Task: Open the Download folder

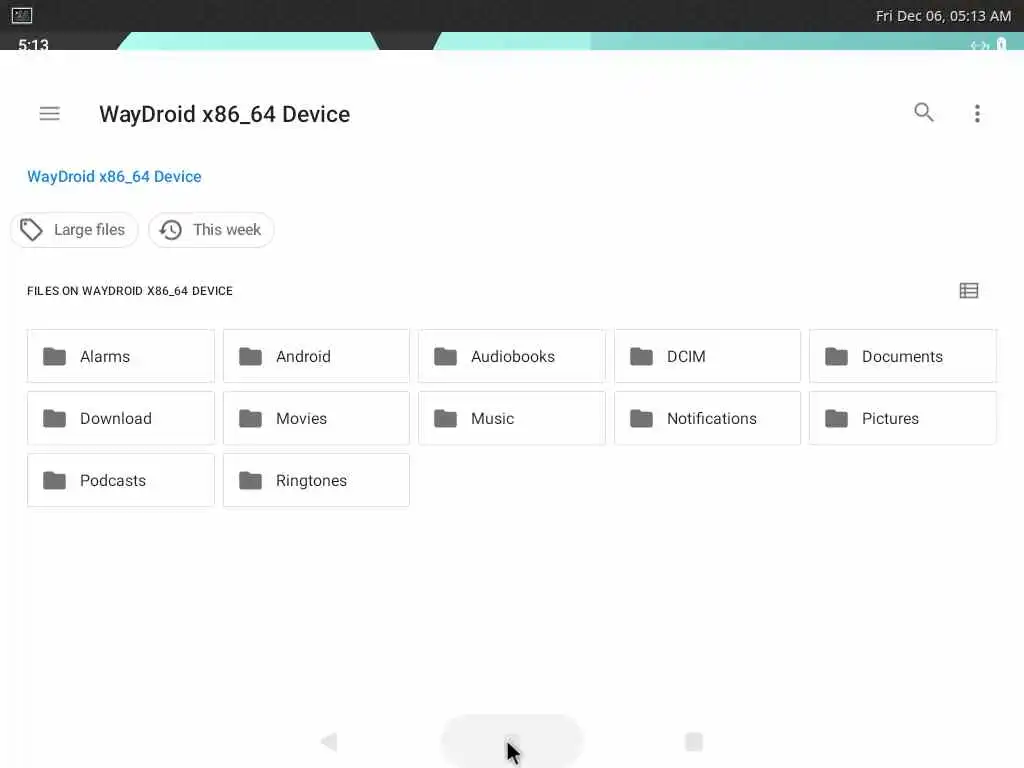Action: click(x=121, y=418)
